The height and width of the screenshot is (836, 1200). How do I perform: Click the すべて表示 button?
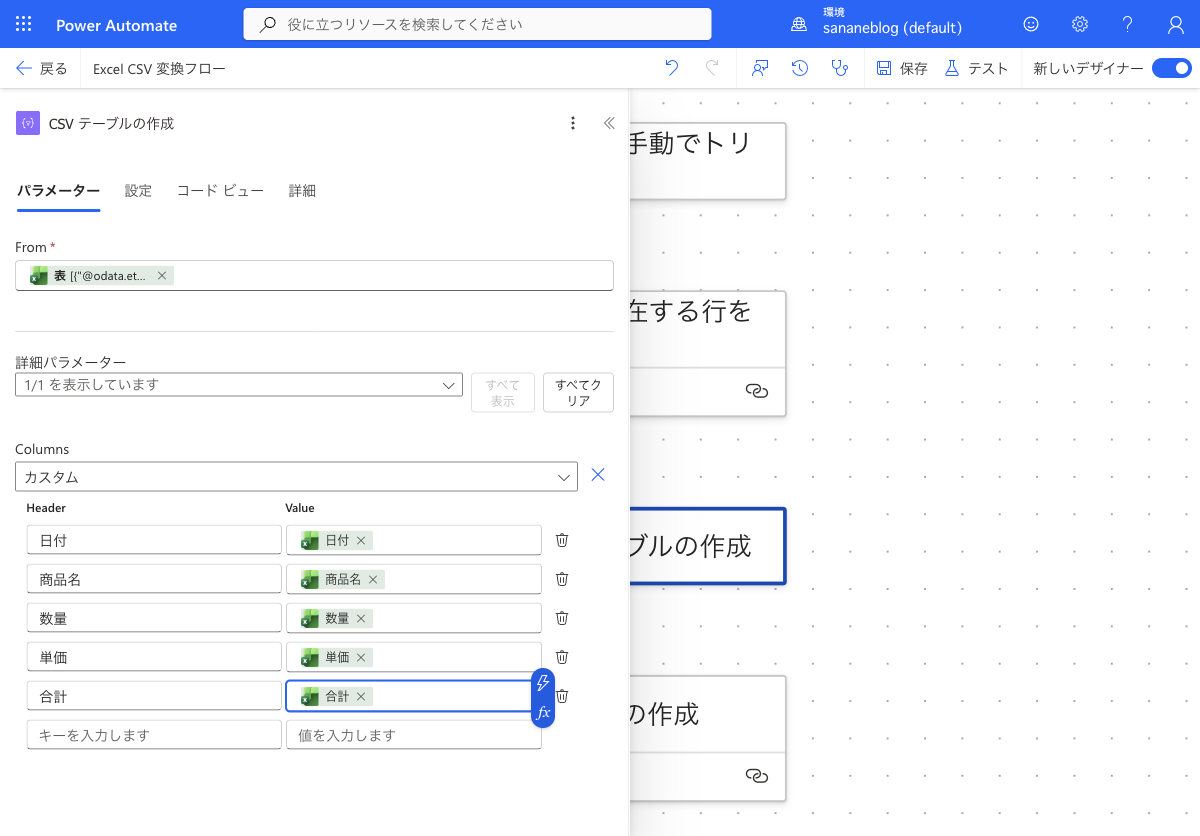[503, 392]
